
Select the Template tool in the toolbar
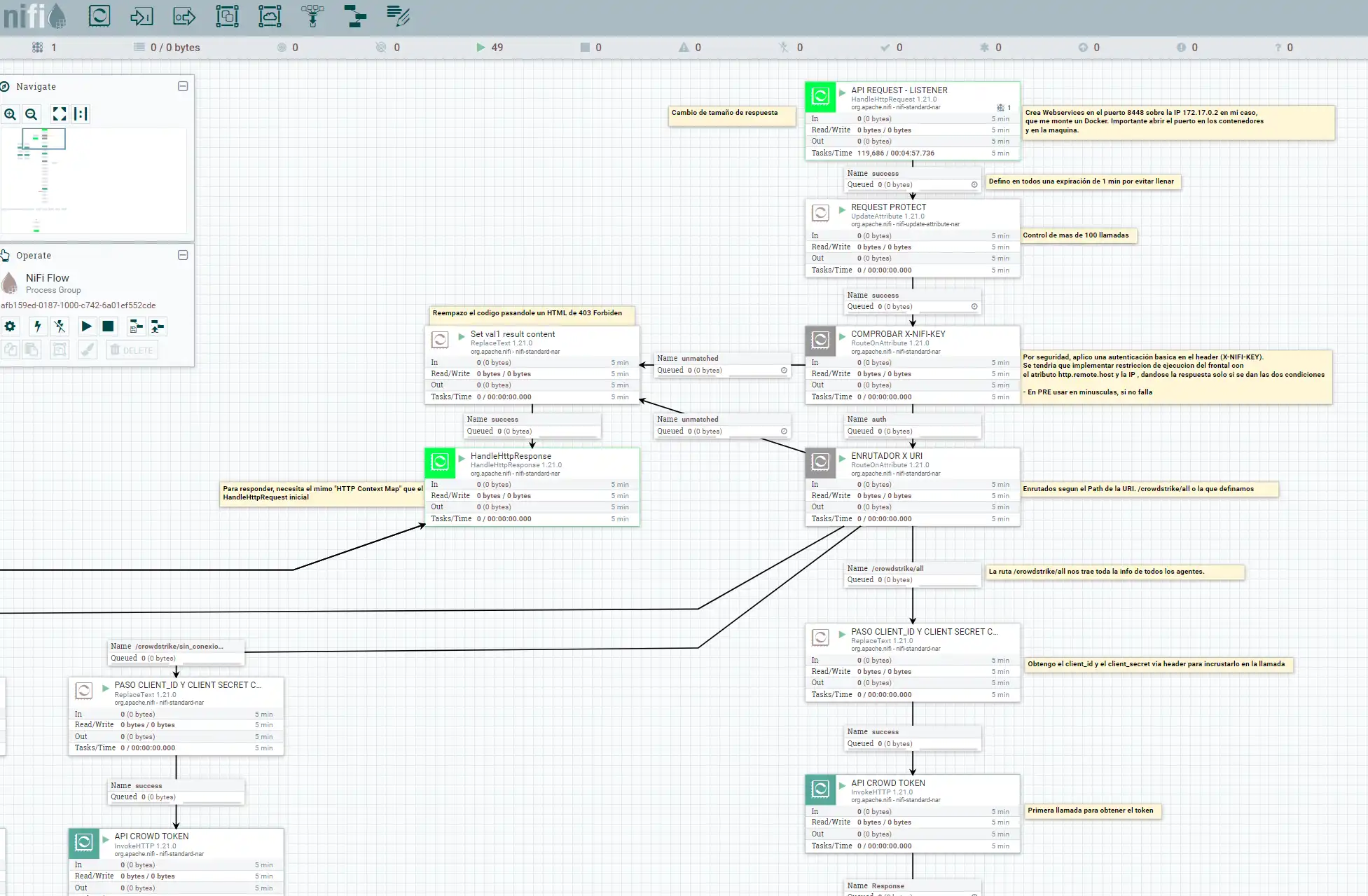pyautogui.click(x=356, y=15)
